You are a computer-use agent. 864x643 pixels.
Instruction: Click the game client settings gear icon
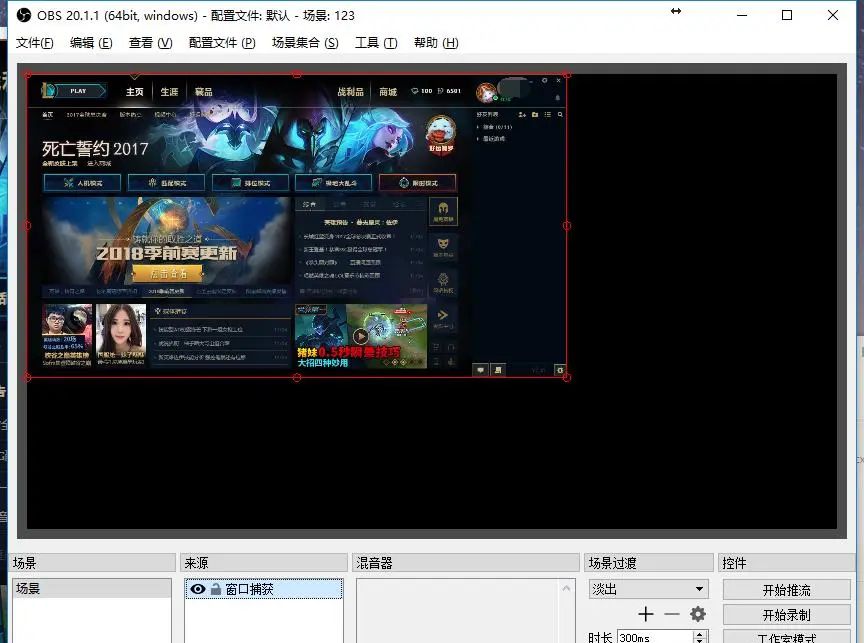click(x=544, y=80)
